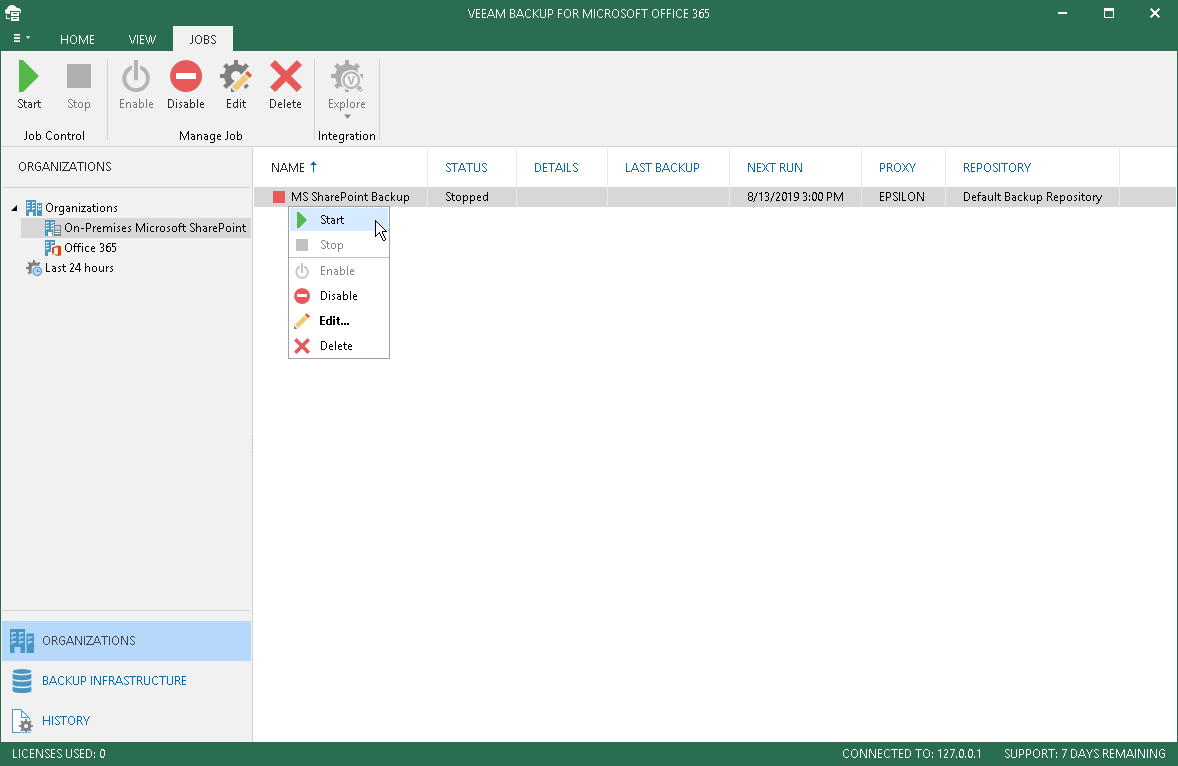
Task: Click SUPPORT: 7 DAYS REMAINING status text
Action: pos(1085,753)
